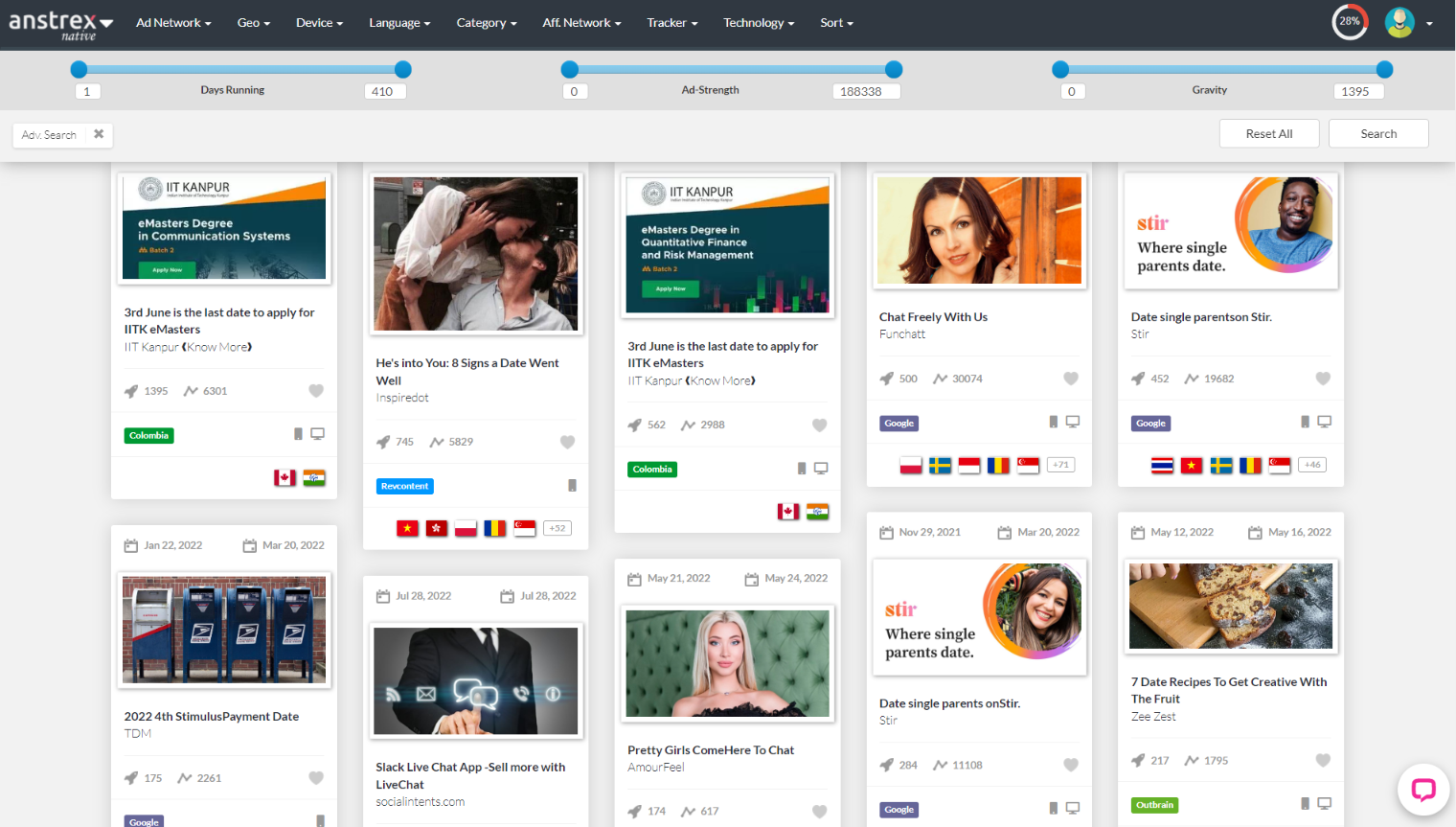Click Thailand flag on Stir ad
The image size is (1456, 827).
coord(1162,466)
